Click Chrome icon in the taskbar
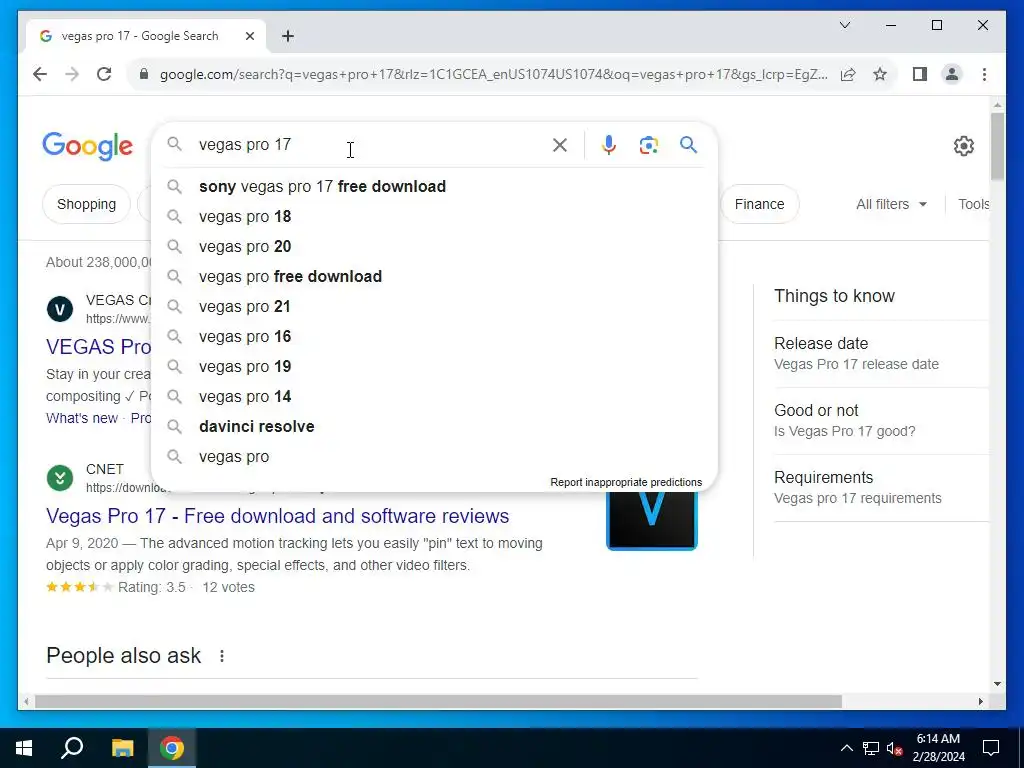The image size is (1024, 768). 172,748
